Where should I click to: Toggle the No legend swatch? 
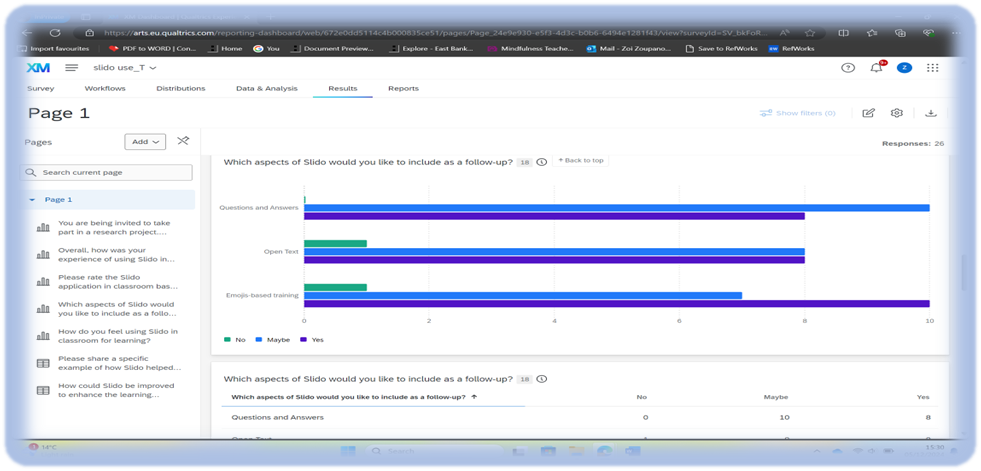pyautogui.click(x=227, y=340)
